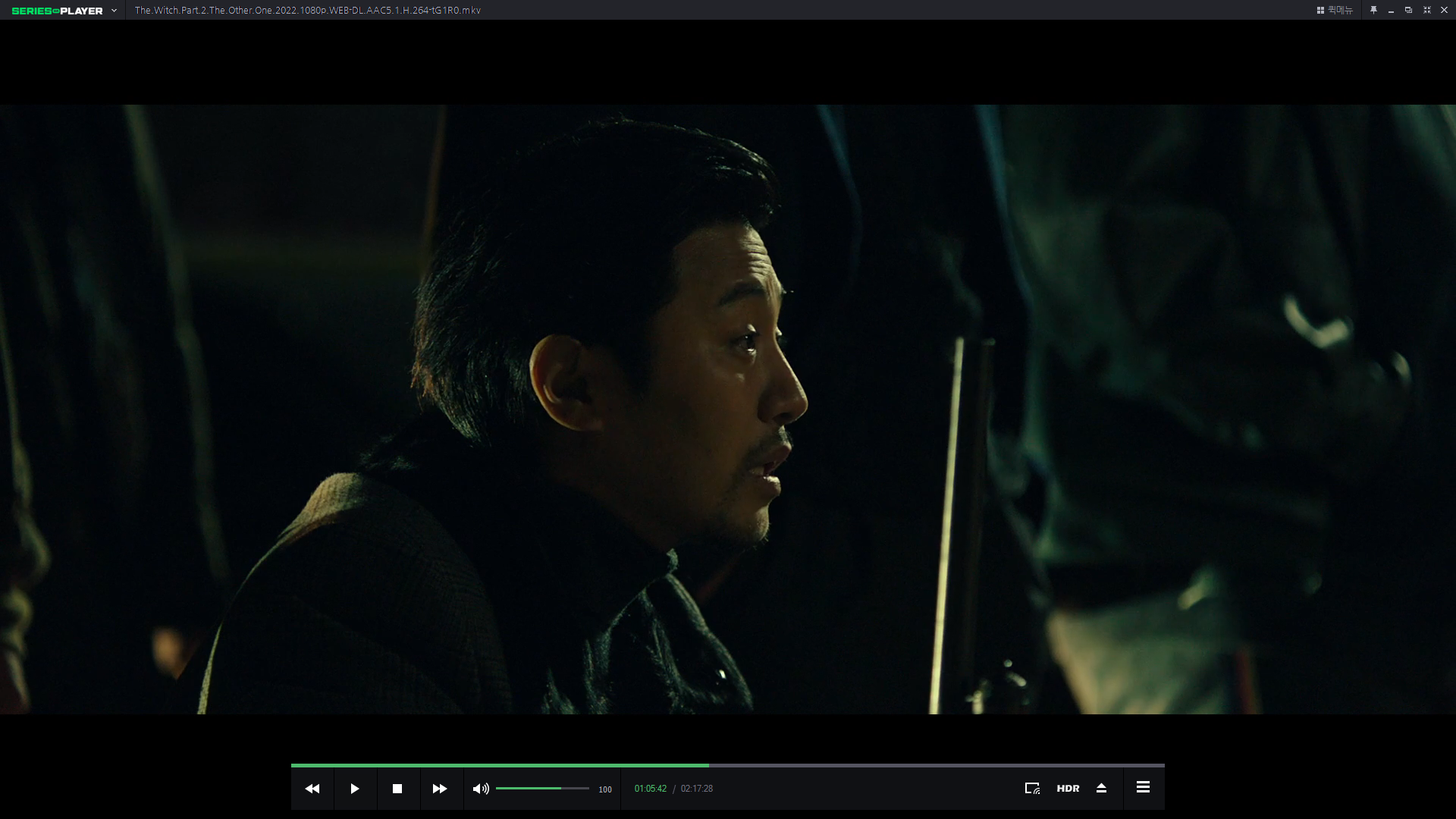
Task: Click the movie file name in title bar
Action: (x=308, y=11)
